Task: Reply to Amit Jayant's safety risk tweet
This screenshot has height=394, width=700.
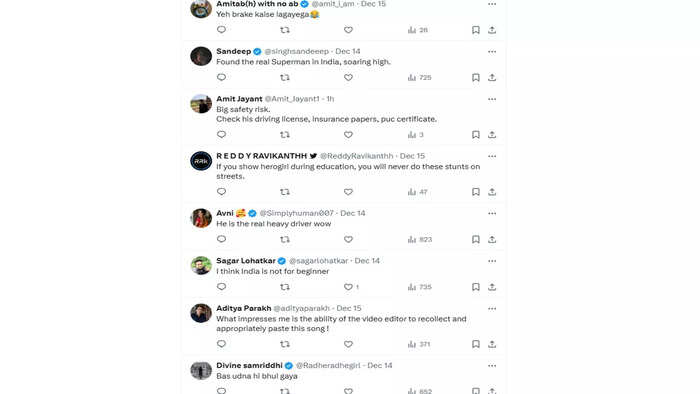Action: click(221, 134)
